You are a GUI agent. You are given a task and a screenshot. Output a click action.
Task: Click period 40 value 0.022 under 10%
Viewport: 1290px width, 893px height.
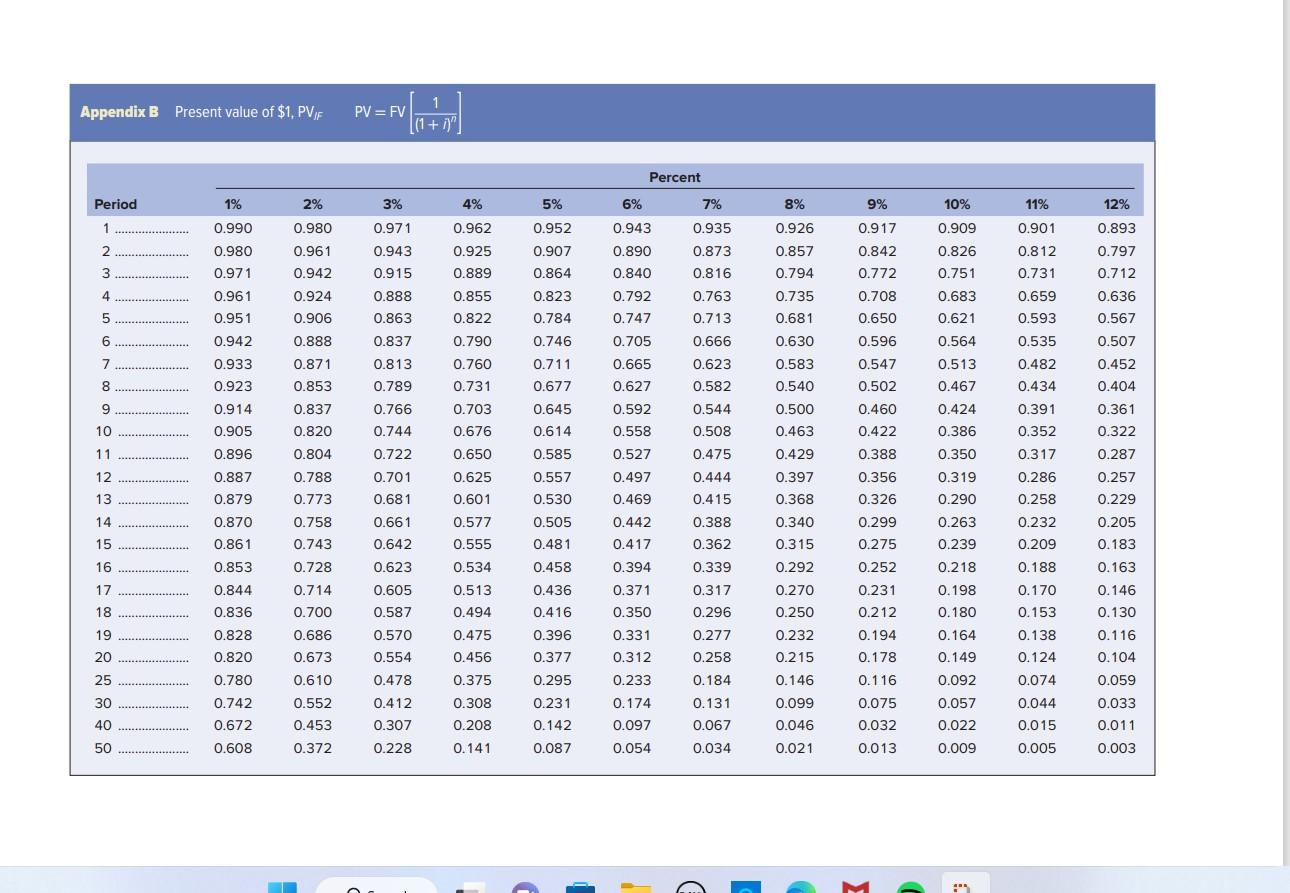[x=957, y=725]
